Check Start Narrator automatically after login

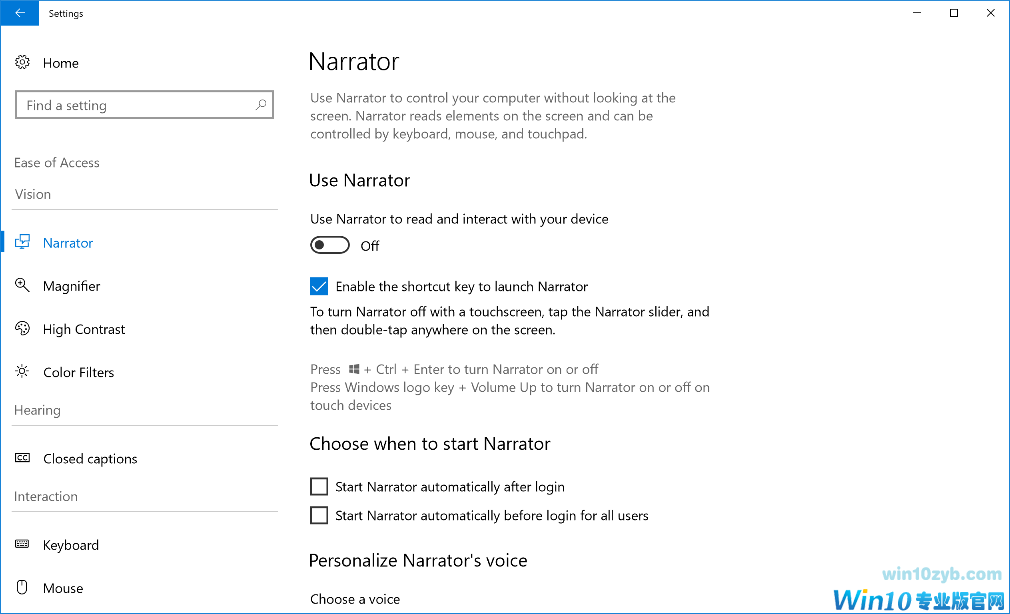[319, 487]
